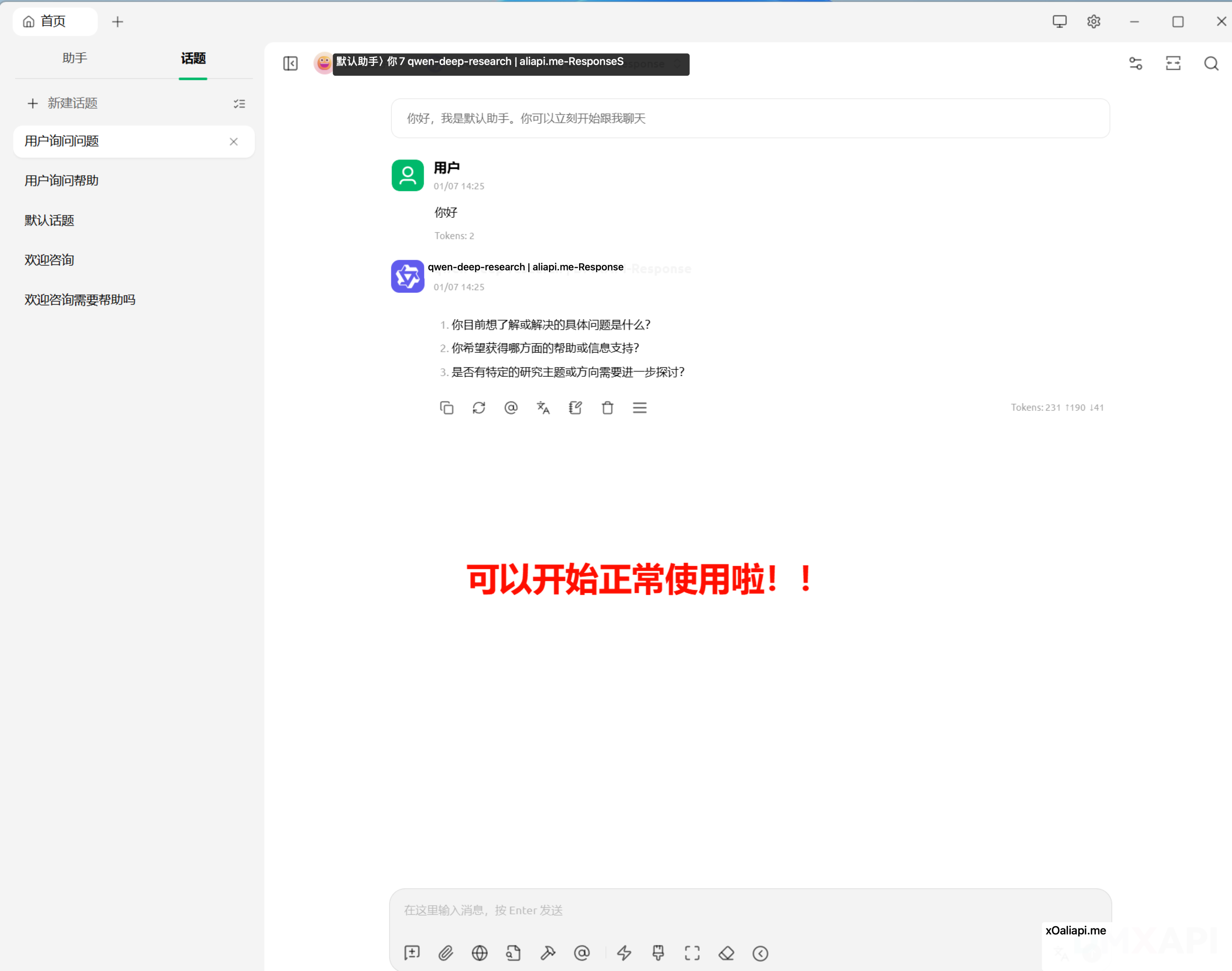
Task: Click reply line 你目前想了解或解决的具体问题是什么
Action: [551, 325]
